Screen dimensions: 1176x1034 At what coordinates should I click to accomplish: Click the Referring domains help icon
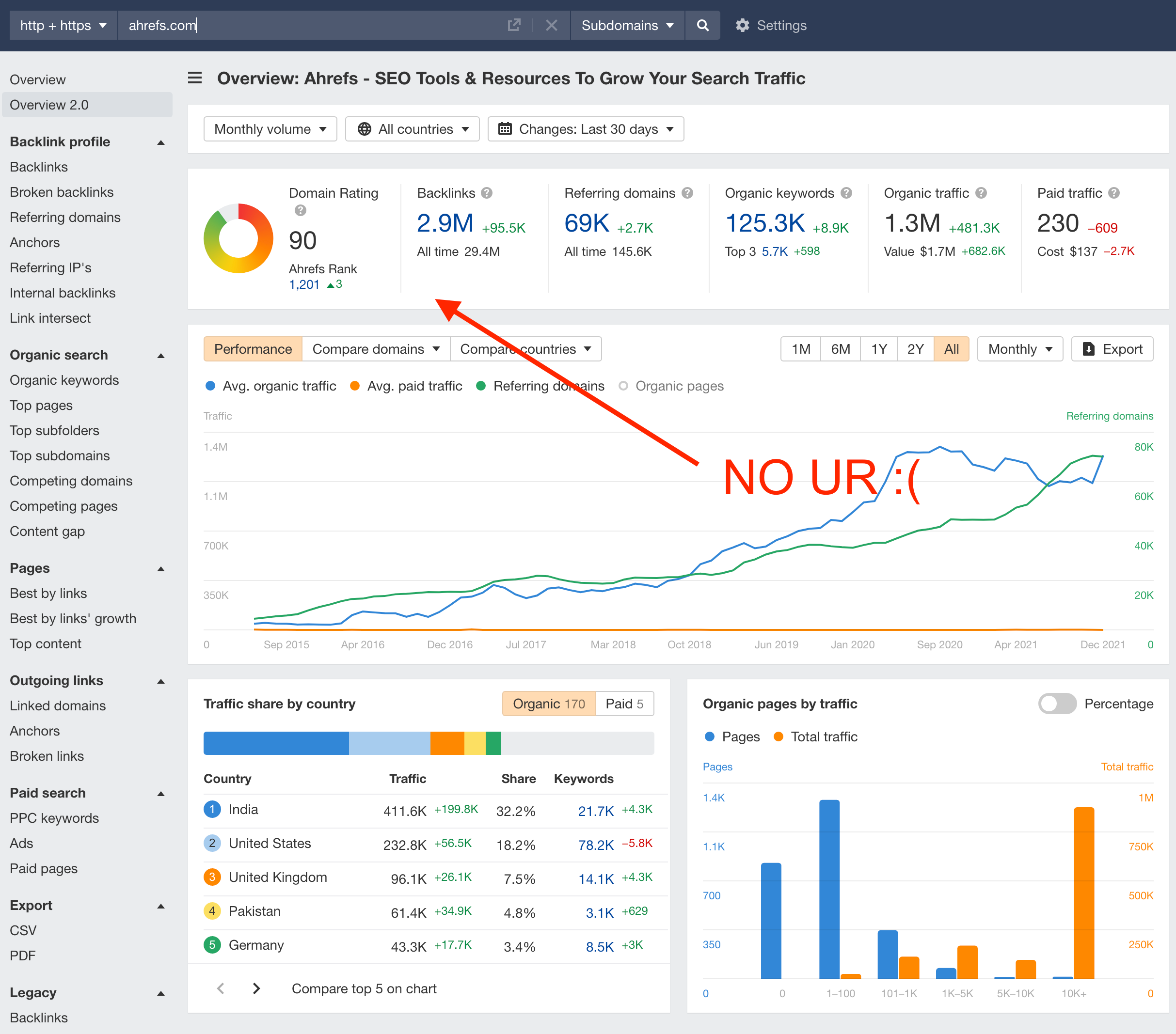pyautogui.click(x=687, y=193)
